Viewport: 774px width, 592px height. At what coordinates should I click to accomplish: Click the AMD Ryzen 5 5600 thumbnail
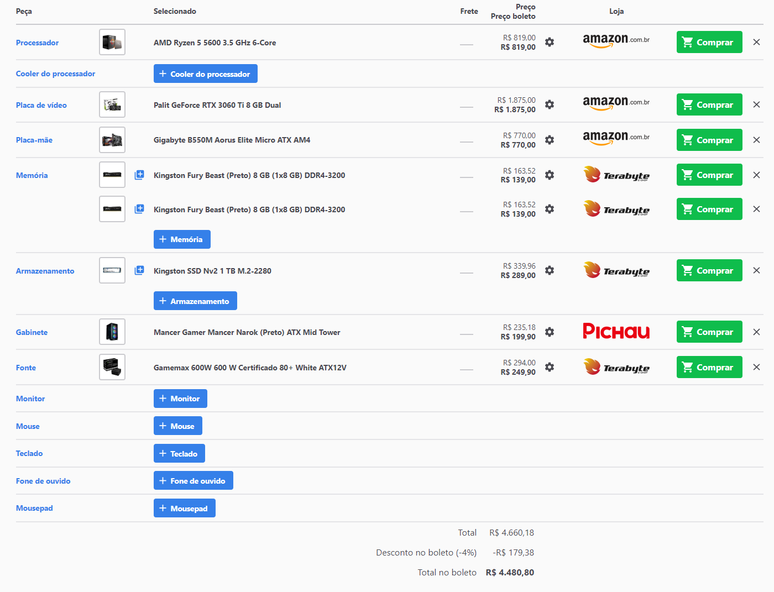click(x=112, y=42)
